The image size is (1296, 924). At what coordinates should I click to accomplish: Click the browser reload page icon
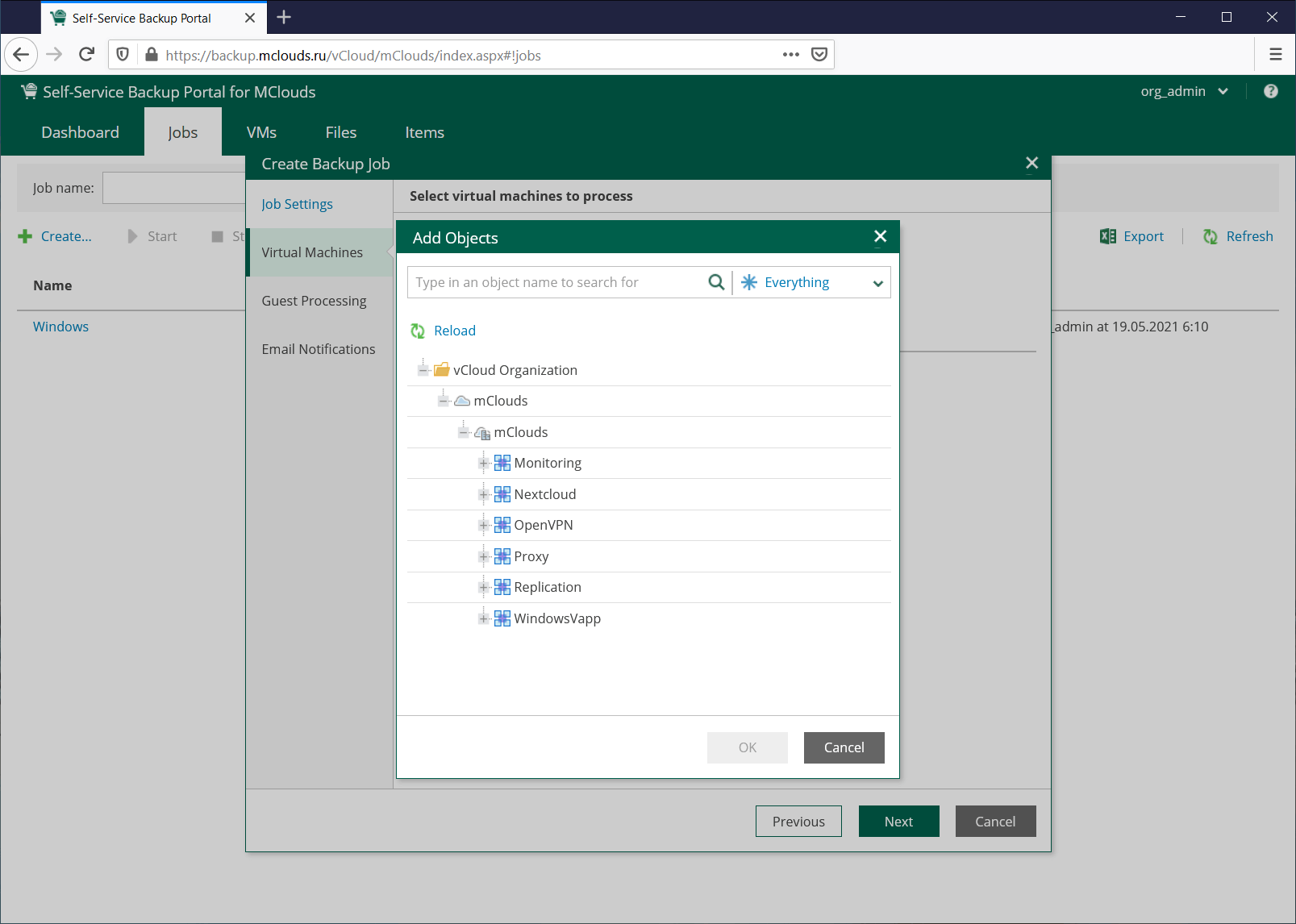coord(86,54)
